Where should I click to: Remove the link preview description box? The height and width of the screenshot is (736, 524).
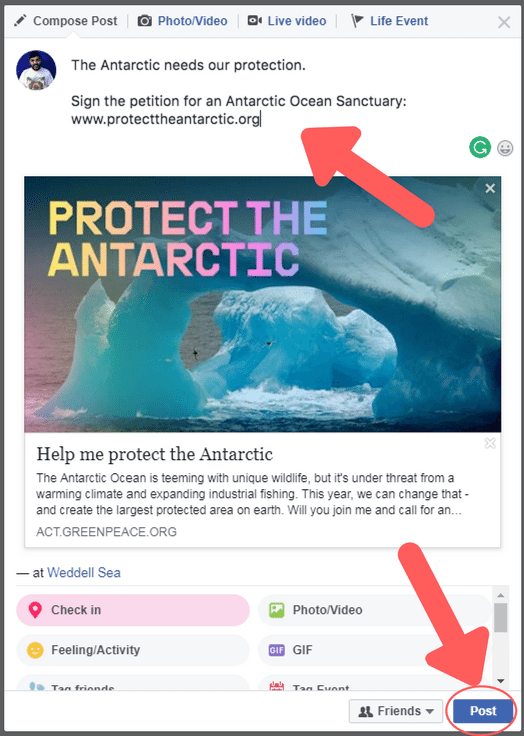490,443
